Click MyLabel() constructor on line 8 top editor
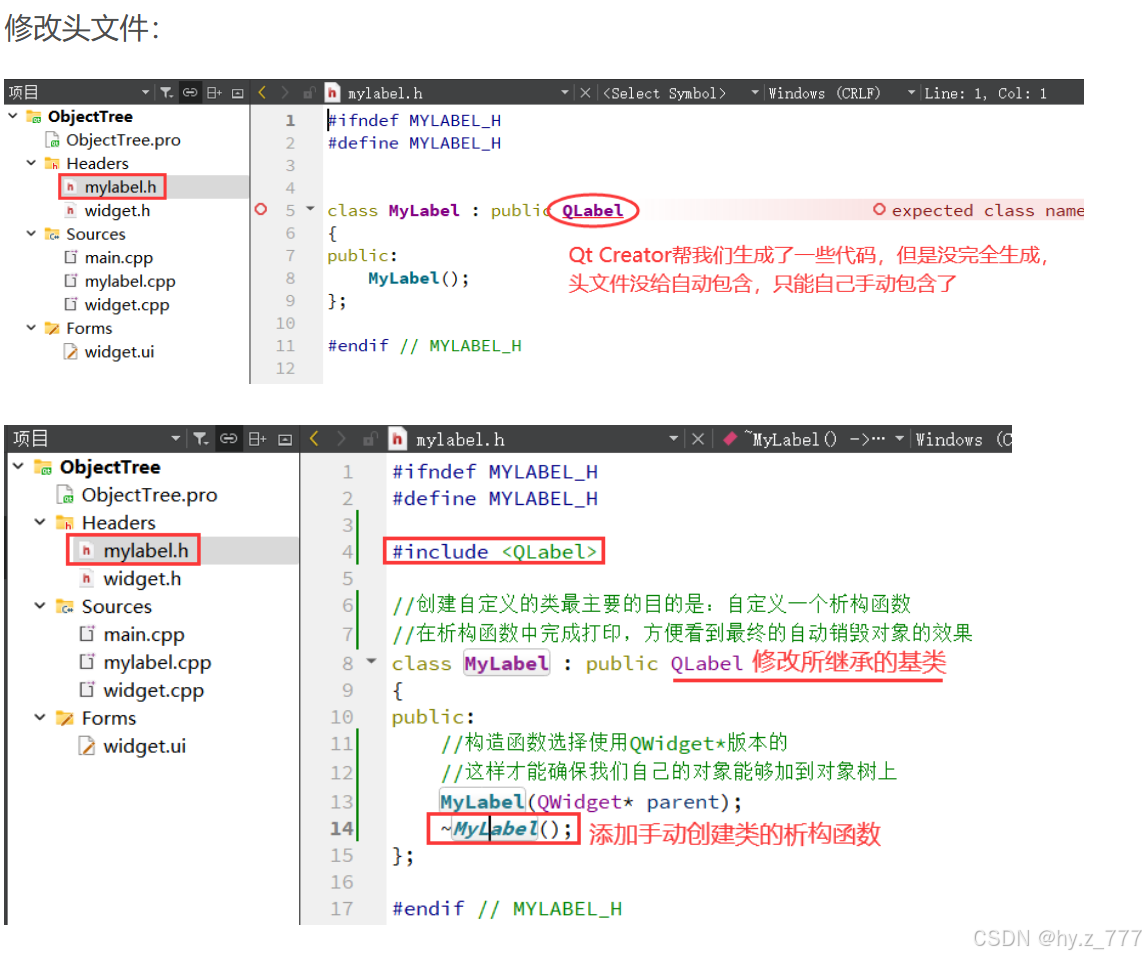Screen dimensions: 1146x958 coord(418,278)
